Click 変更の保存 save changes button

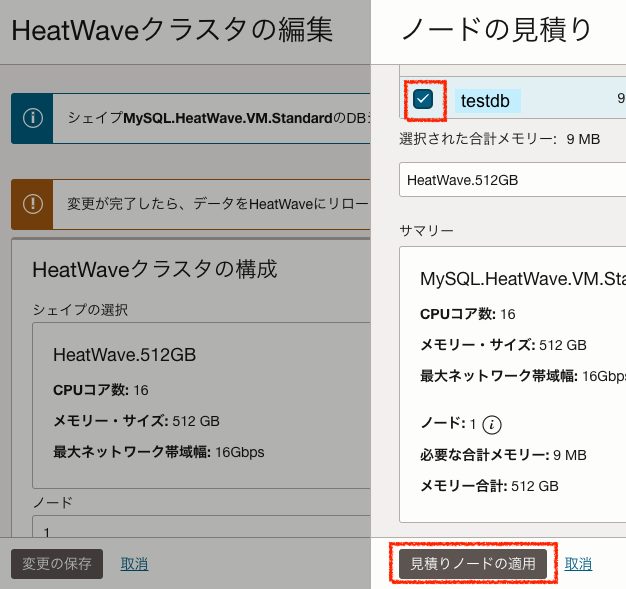pyautogui.click(x=57, y=564)
